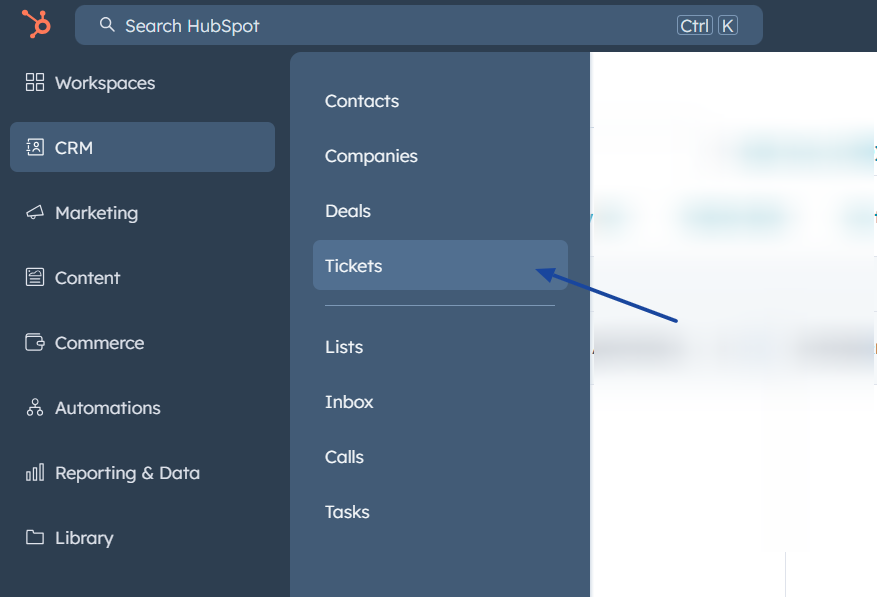Screen dimensions: 877x597
Task: Click the Library folder icon
Action: pos(35,537)
